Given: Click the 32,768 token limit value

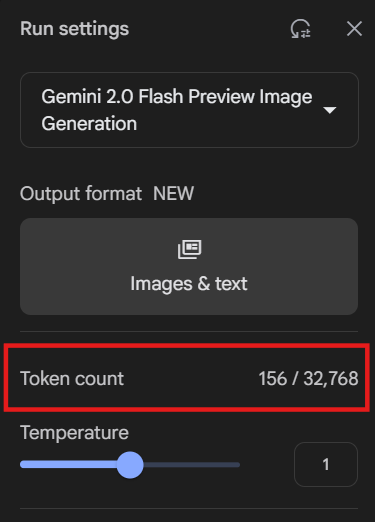Looking at the screenshot, I should [331, 379].
